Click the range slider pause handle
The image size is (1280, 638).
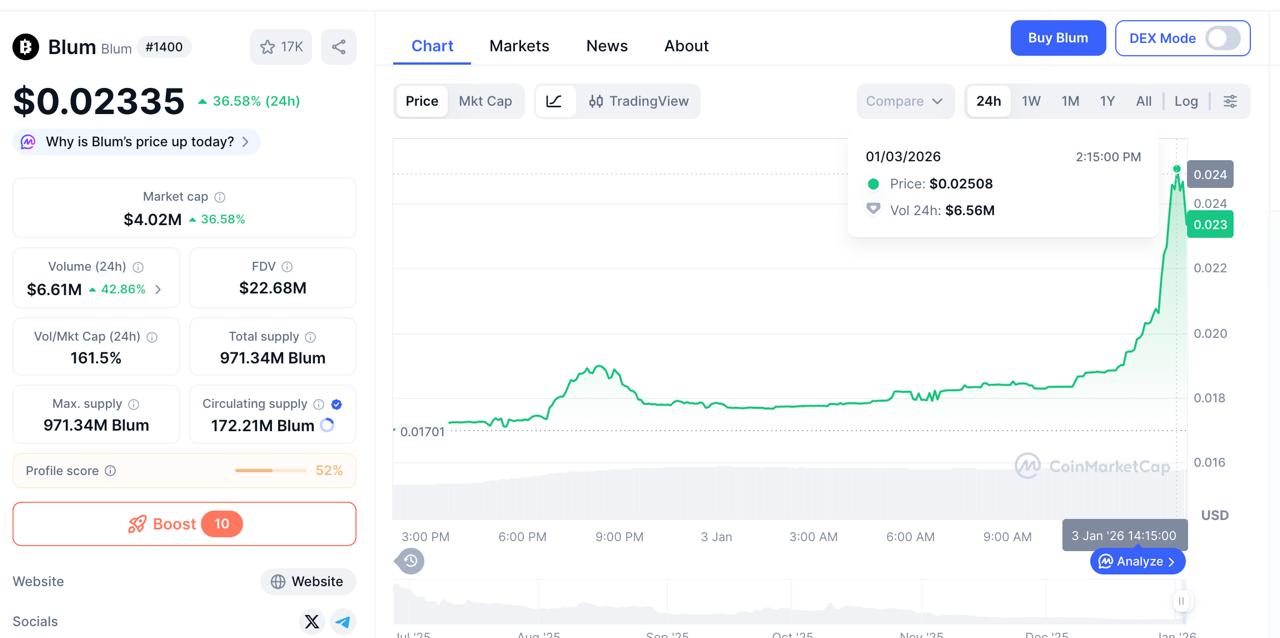tap(1181, 601)
